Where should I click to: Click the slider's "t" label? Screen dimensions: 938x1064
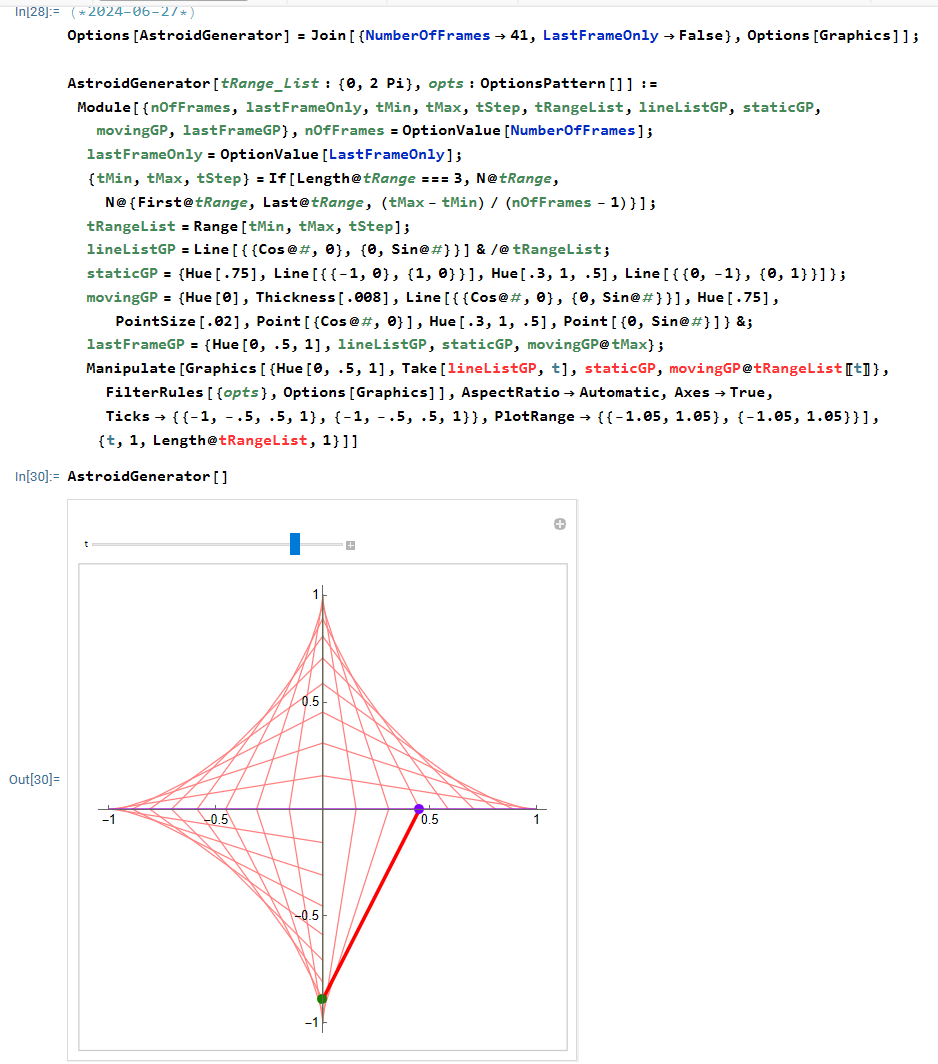point(86,544)
